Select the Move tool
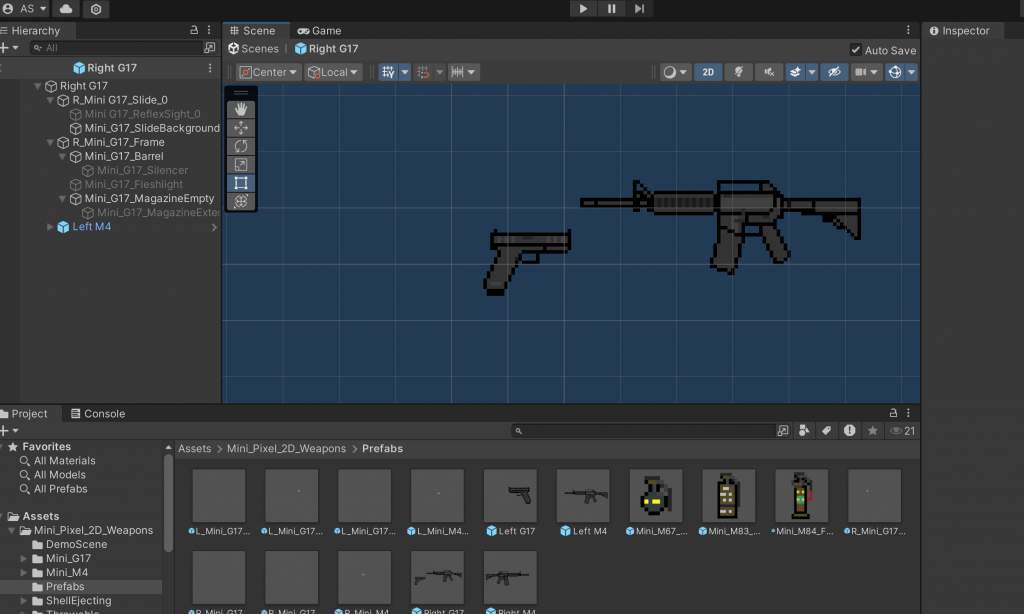The image size is (1024, 614). [241, 127]
